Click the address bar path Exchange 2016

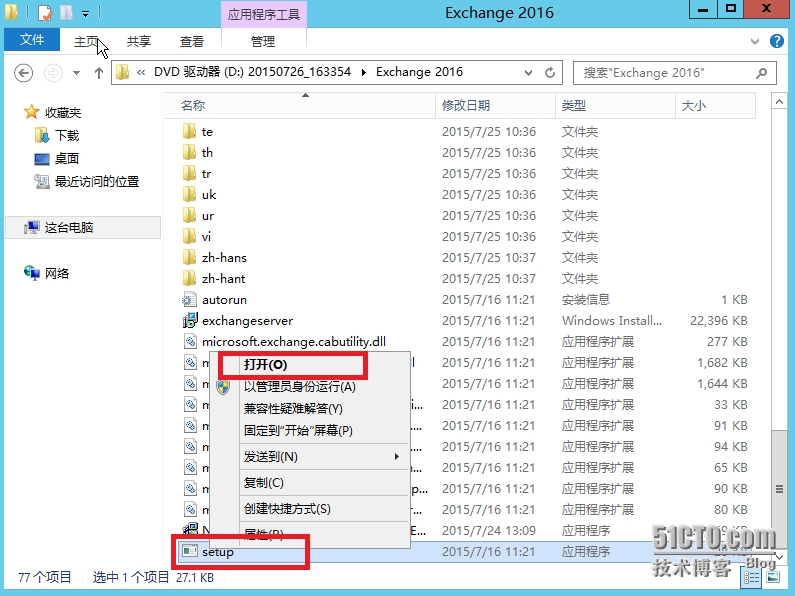[x=419, y=72]
